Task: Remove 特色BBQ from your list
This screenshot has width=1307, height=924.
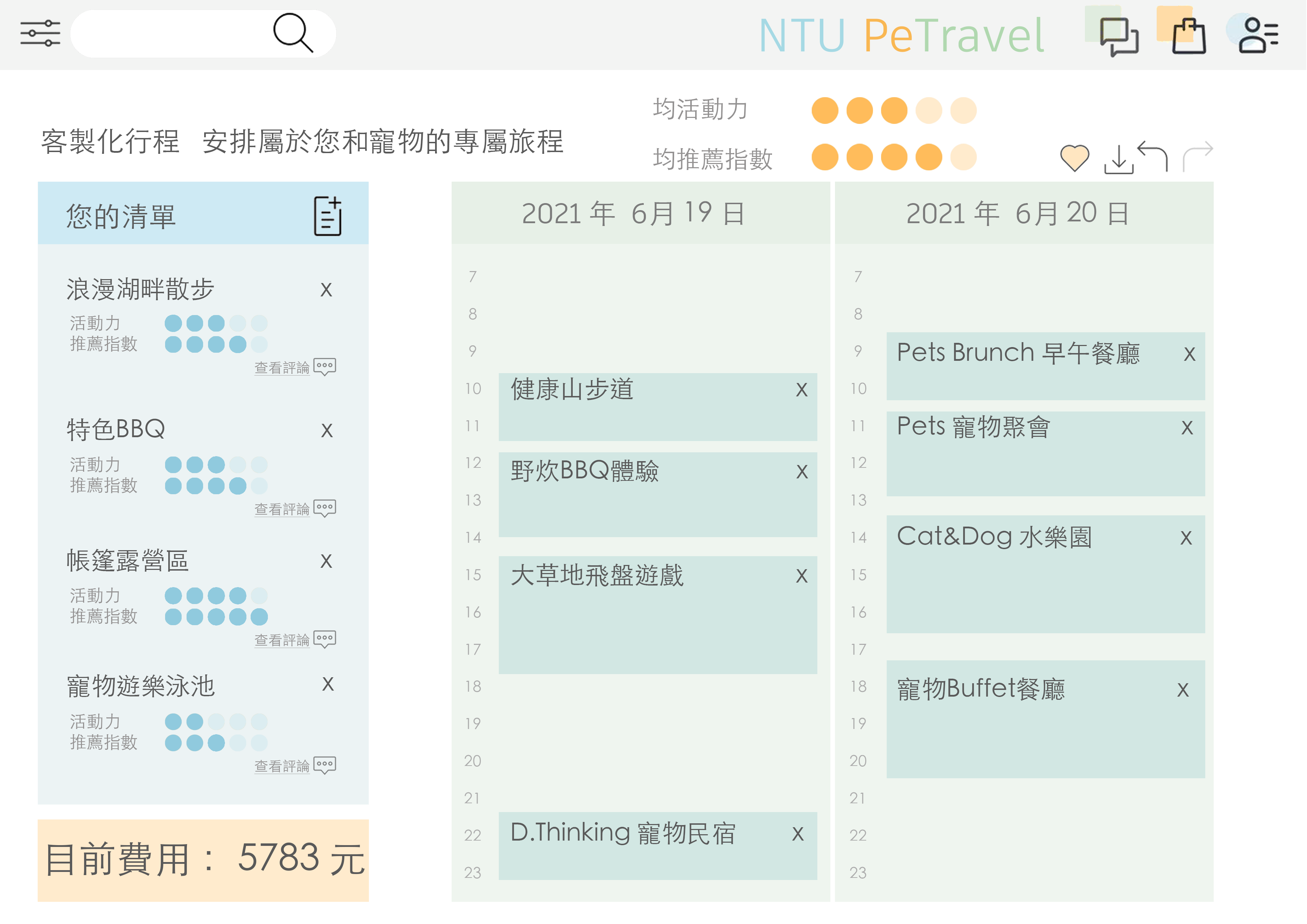Action: [x=327, y=430]
